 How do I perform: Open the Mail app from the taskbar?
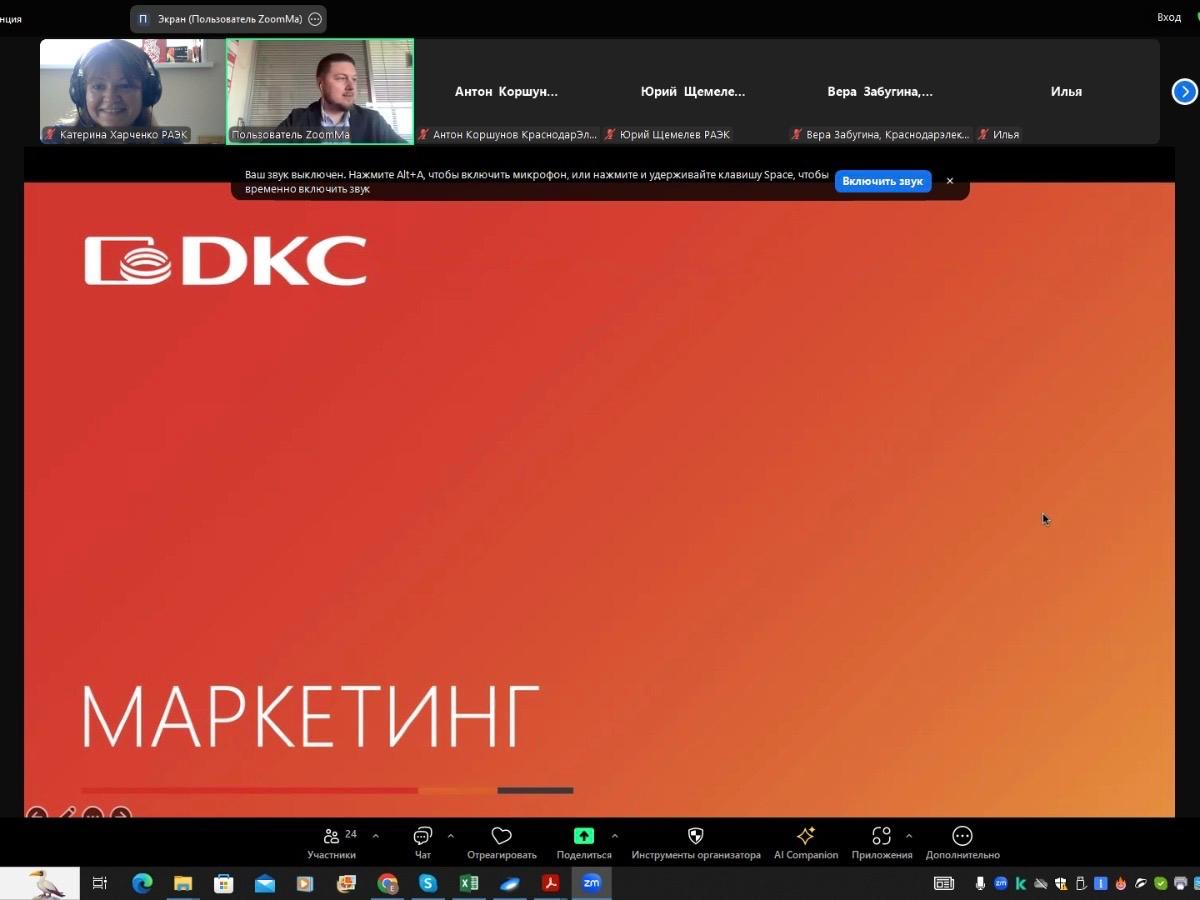tap(265, 883)
